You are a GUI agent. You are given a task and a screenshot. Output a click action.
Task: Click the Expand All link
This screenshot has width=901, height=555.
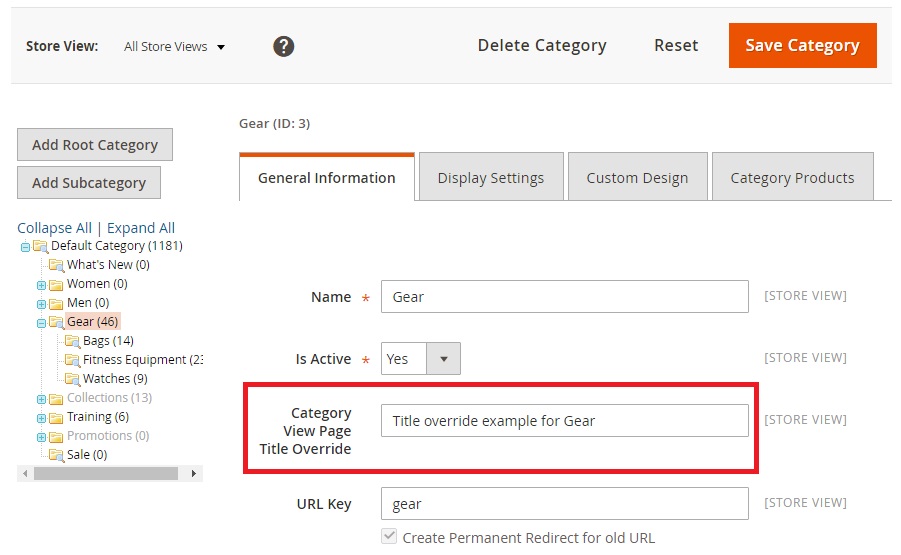coord(141,228)
